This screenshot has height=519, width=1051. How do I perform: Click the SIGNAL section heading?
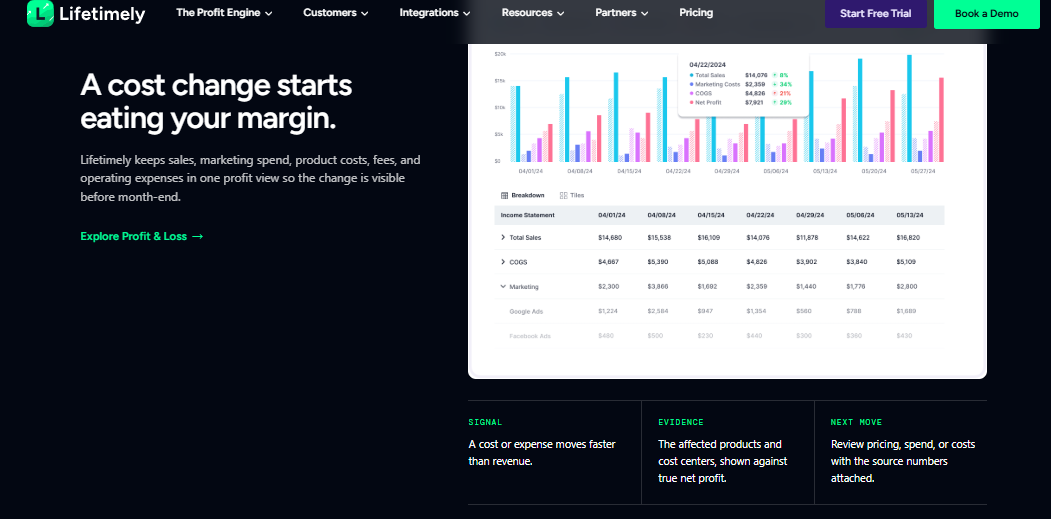click(485, 422)
